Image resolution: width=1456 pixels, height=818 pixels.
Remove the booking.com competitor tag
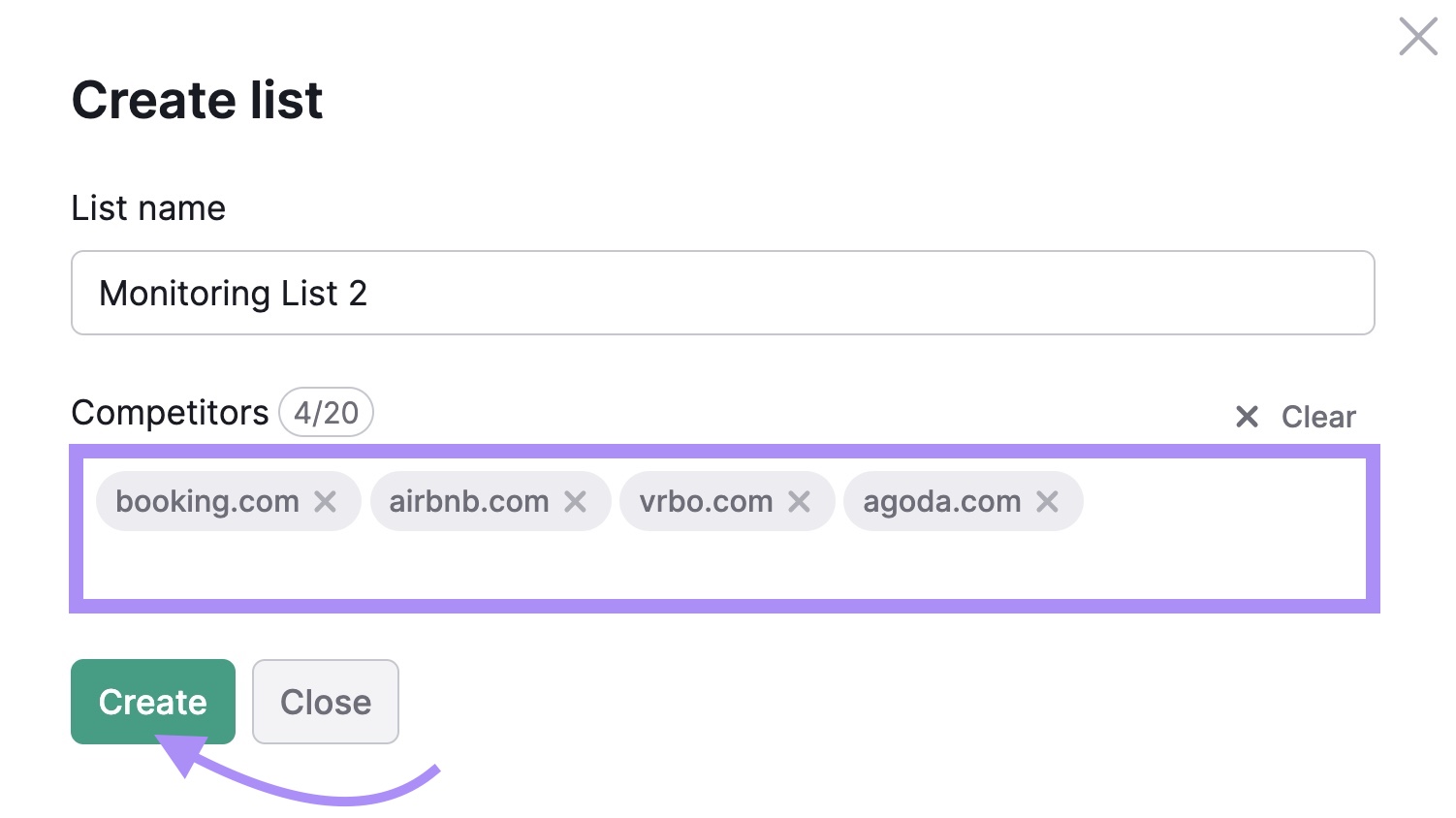click(x=326, y=501)
